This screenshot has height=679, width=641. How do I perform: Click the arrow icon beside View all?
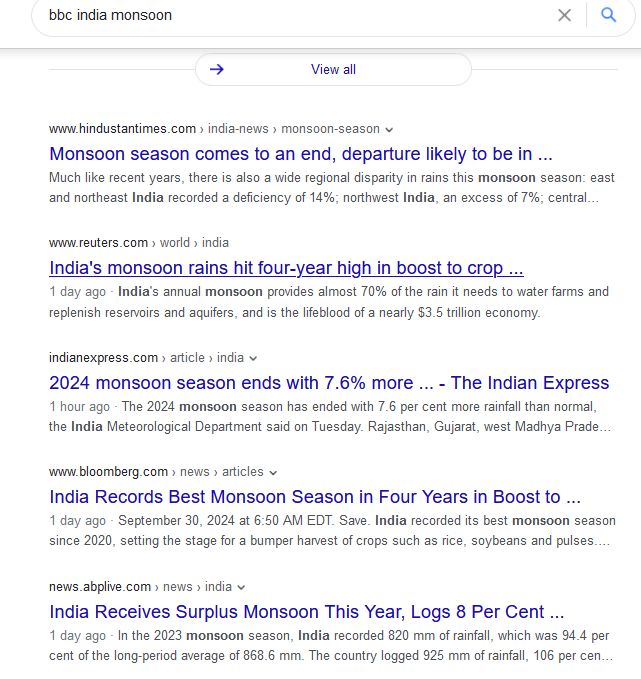pyautogui.click(x=217, y=69)
